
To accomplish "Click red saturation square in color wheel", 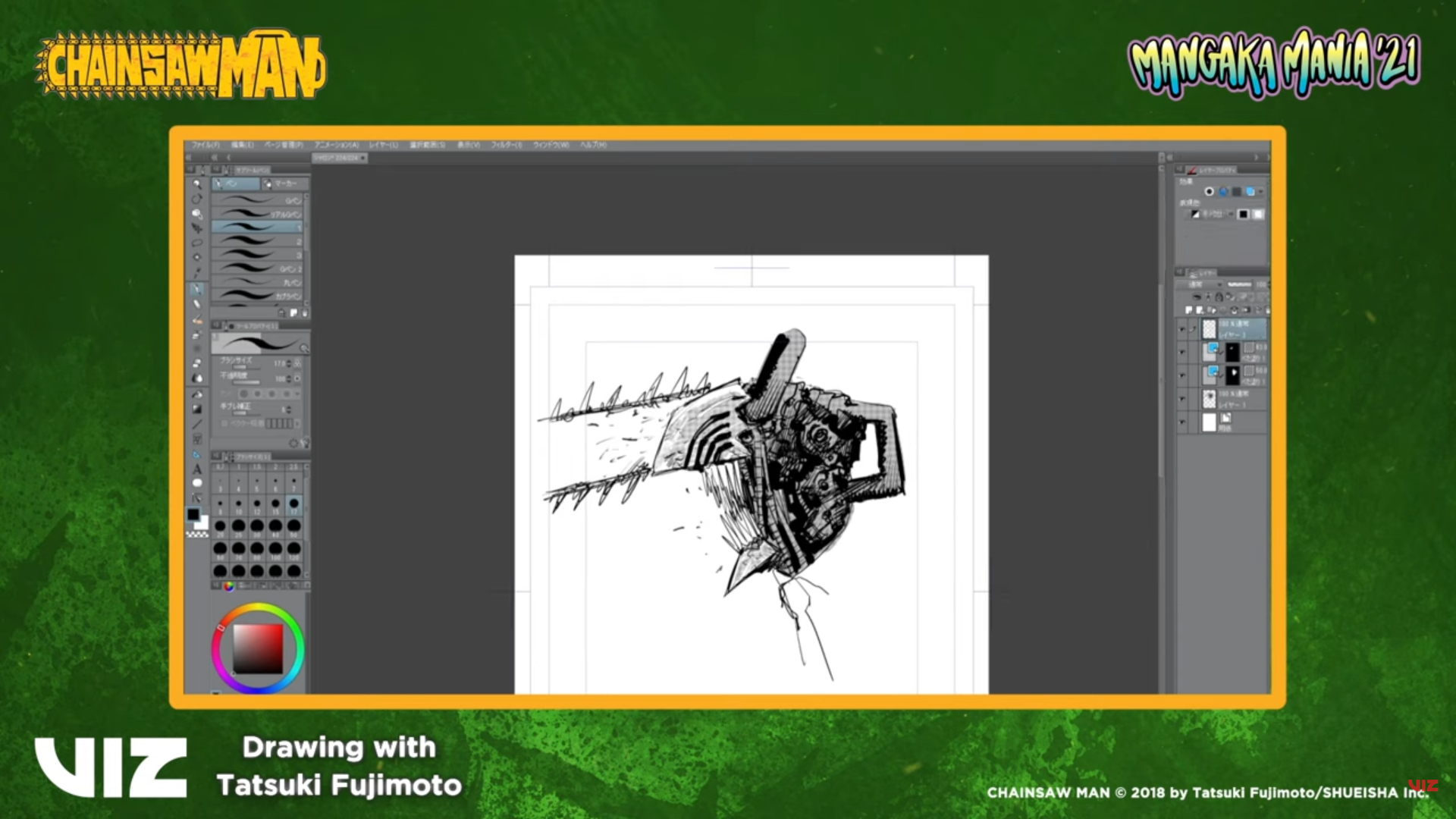I will coord(258,649).
